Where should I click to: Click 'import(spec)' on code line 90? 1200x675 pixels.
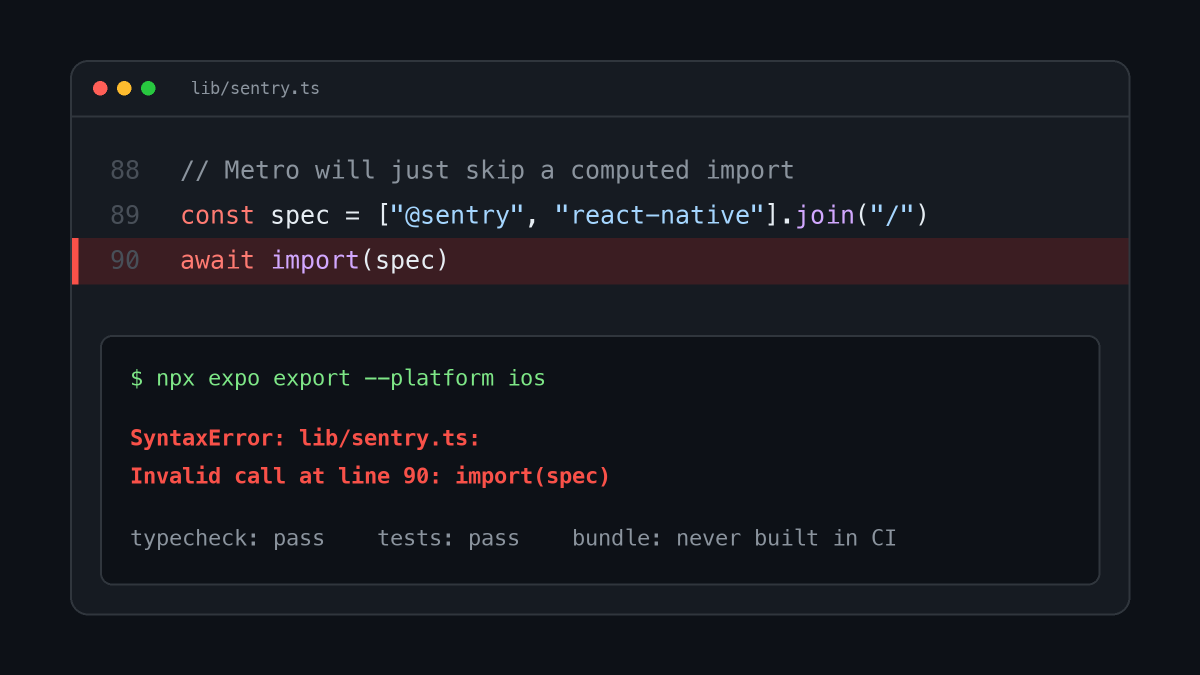(x=360, y=260)
